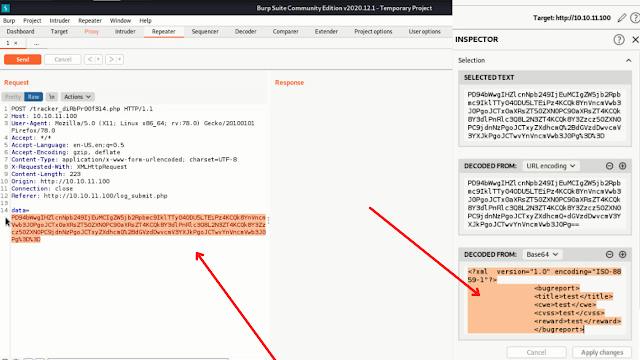Switch to the Decoder tab
The width and height of the screenshot is (640, 360).
[x=246, y=31]
